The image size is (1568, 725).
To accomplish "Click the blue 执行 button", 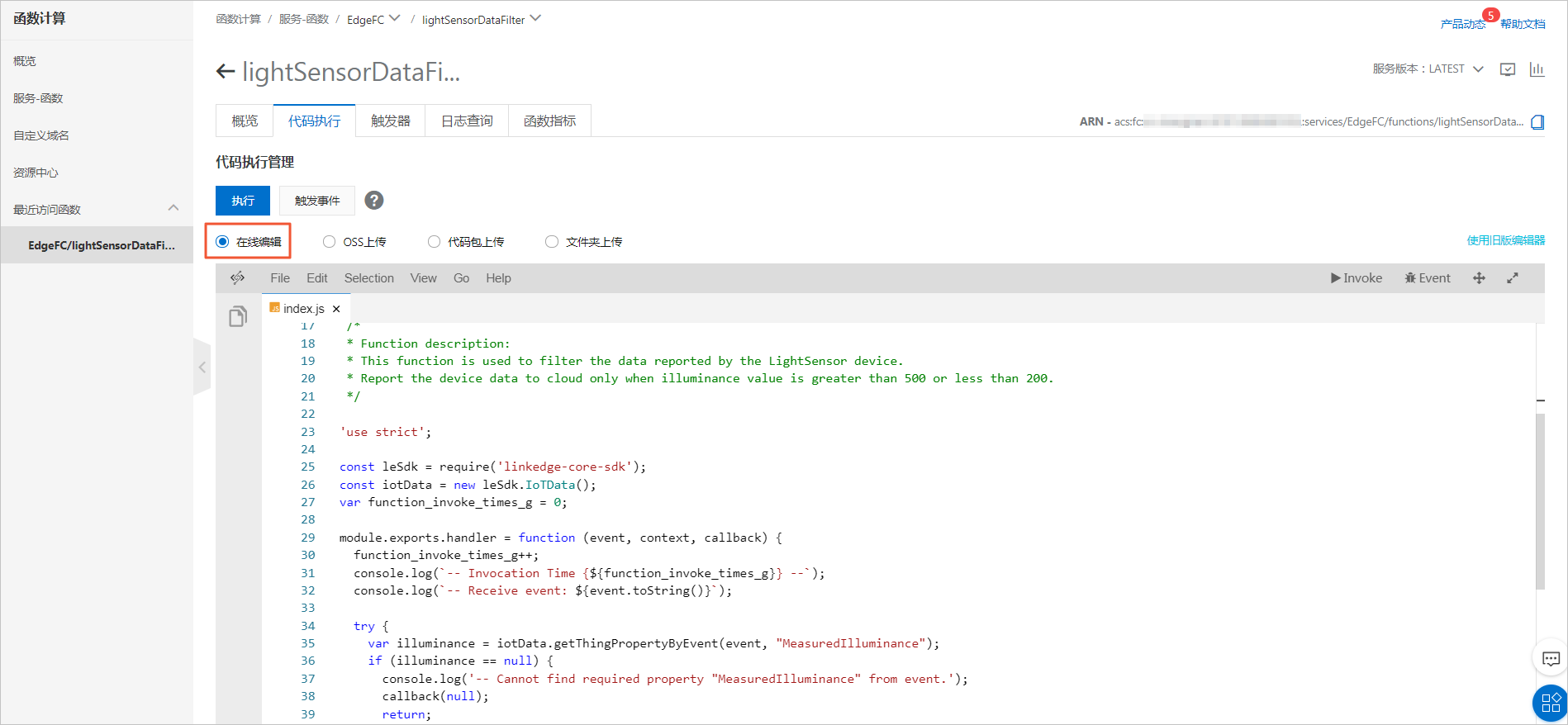I will tap(243, 201).
